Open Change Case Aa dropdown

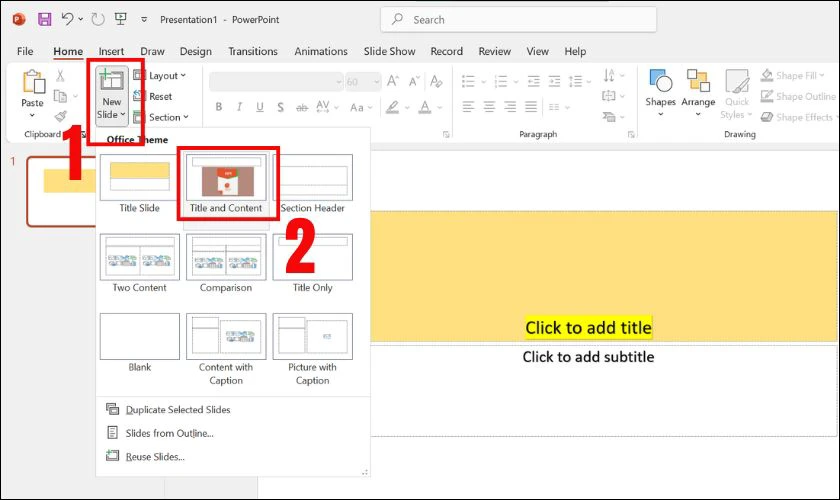(x=360, y=107)
